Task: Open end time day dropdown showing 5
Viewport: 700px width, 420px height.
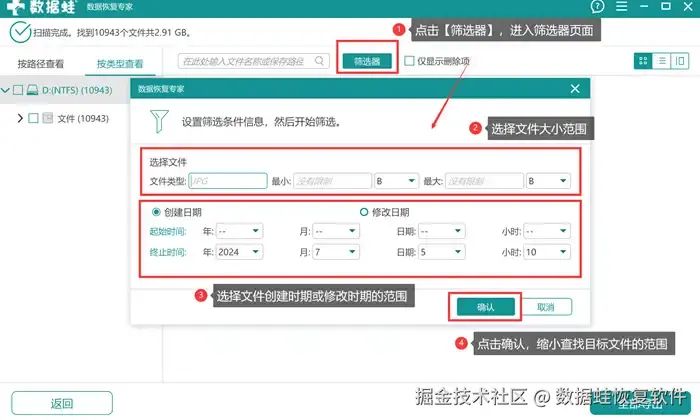Action: pyautogui.click(x=442, y=252)
